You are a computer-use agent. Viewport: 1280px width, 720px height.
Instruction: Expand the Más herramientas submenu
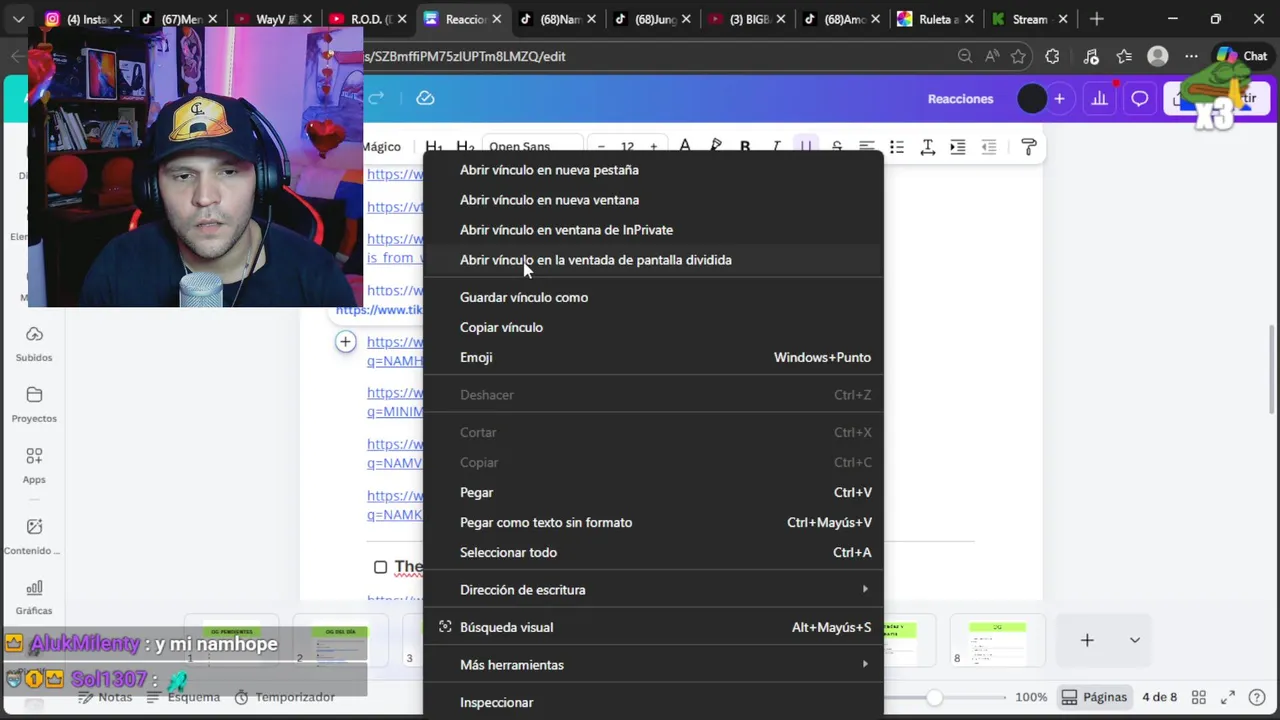654,665
